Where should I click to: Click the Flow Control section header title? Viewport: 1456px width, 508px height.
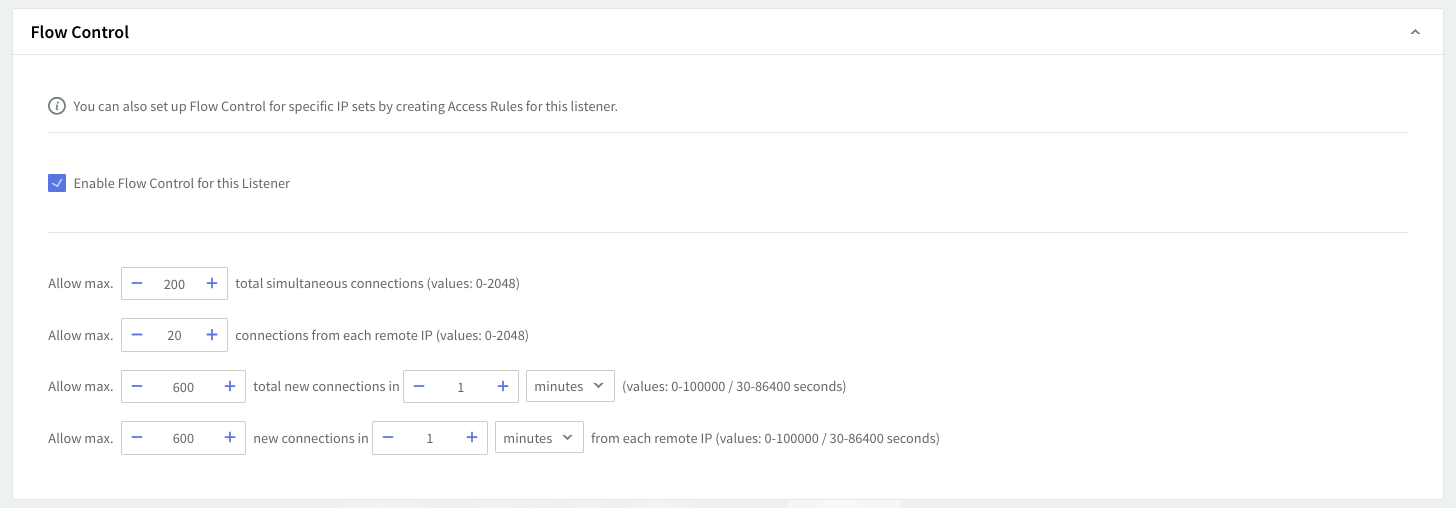(x=80, y=33)
